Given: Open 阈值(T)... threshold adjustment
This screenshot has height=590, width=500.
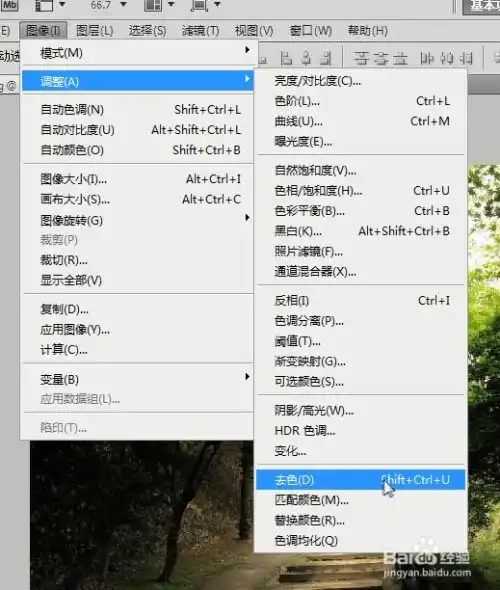Looking at the screenshot, I should (x=360, y=341).
